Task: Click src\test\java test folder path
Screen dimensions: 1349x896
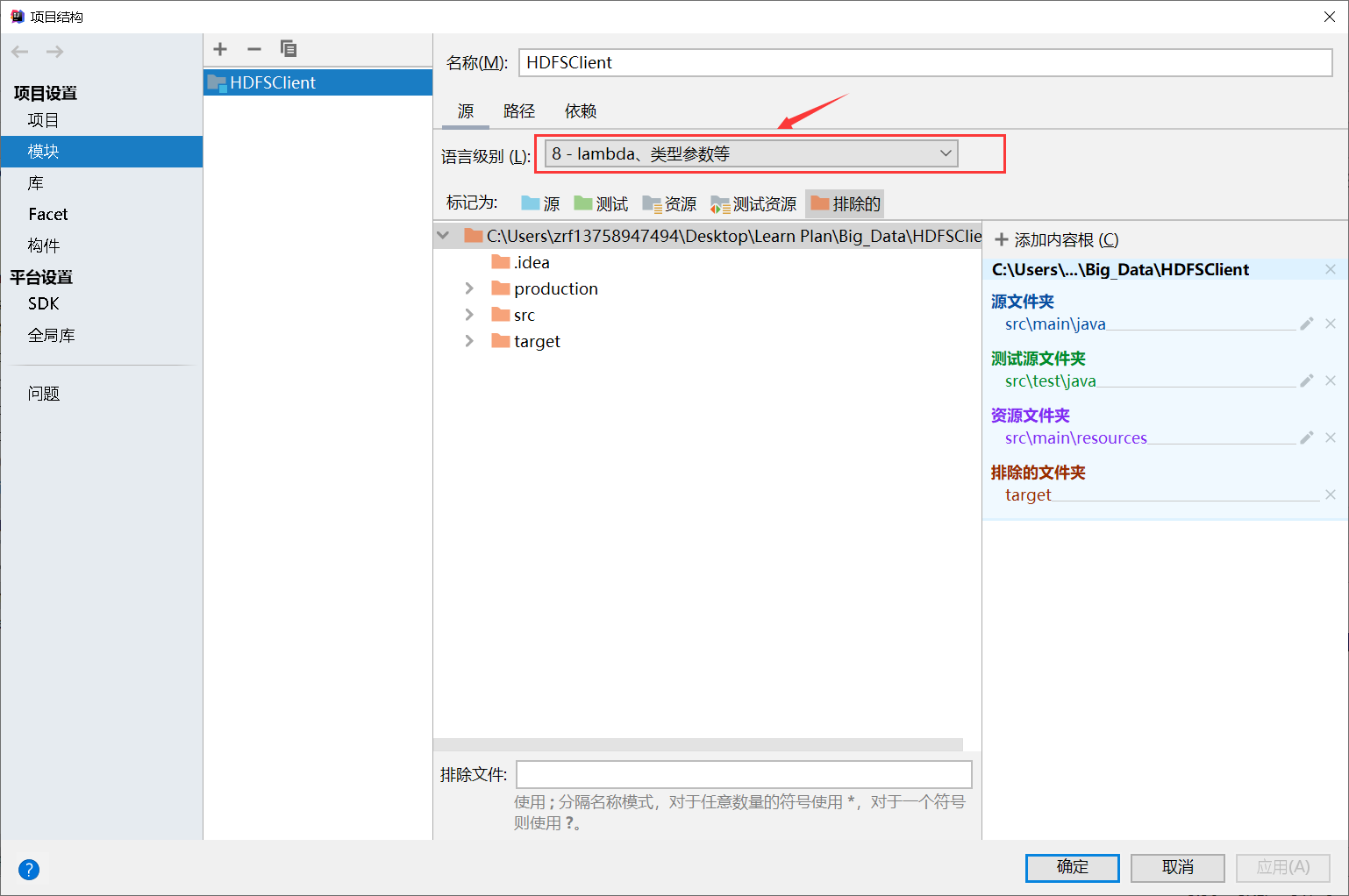Action: pyautogui.click(x=1051, y=380)
